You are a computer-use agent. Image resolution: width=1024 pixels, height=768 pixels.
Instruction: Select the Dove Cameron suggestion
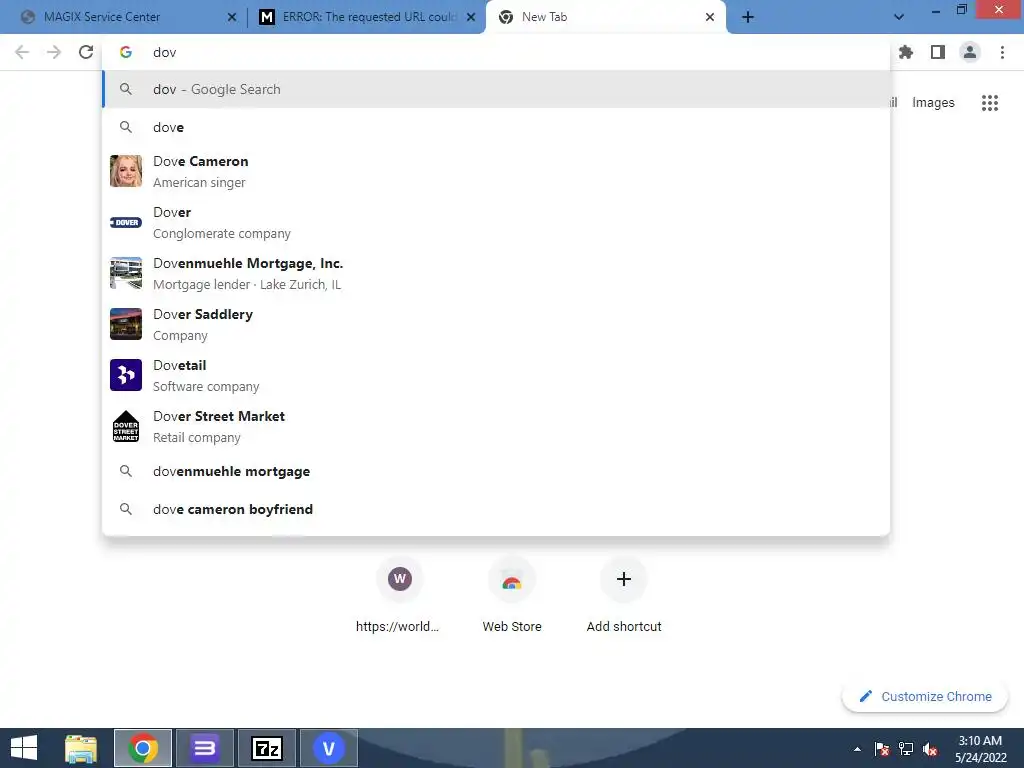click(x=496, y=172)
